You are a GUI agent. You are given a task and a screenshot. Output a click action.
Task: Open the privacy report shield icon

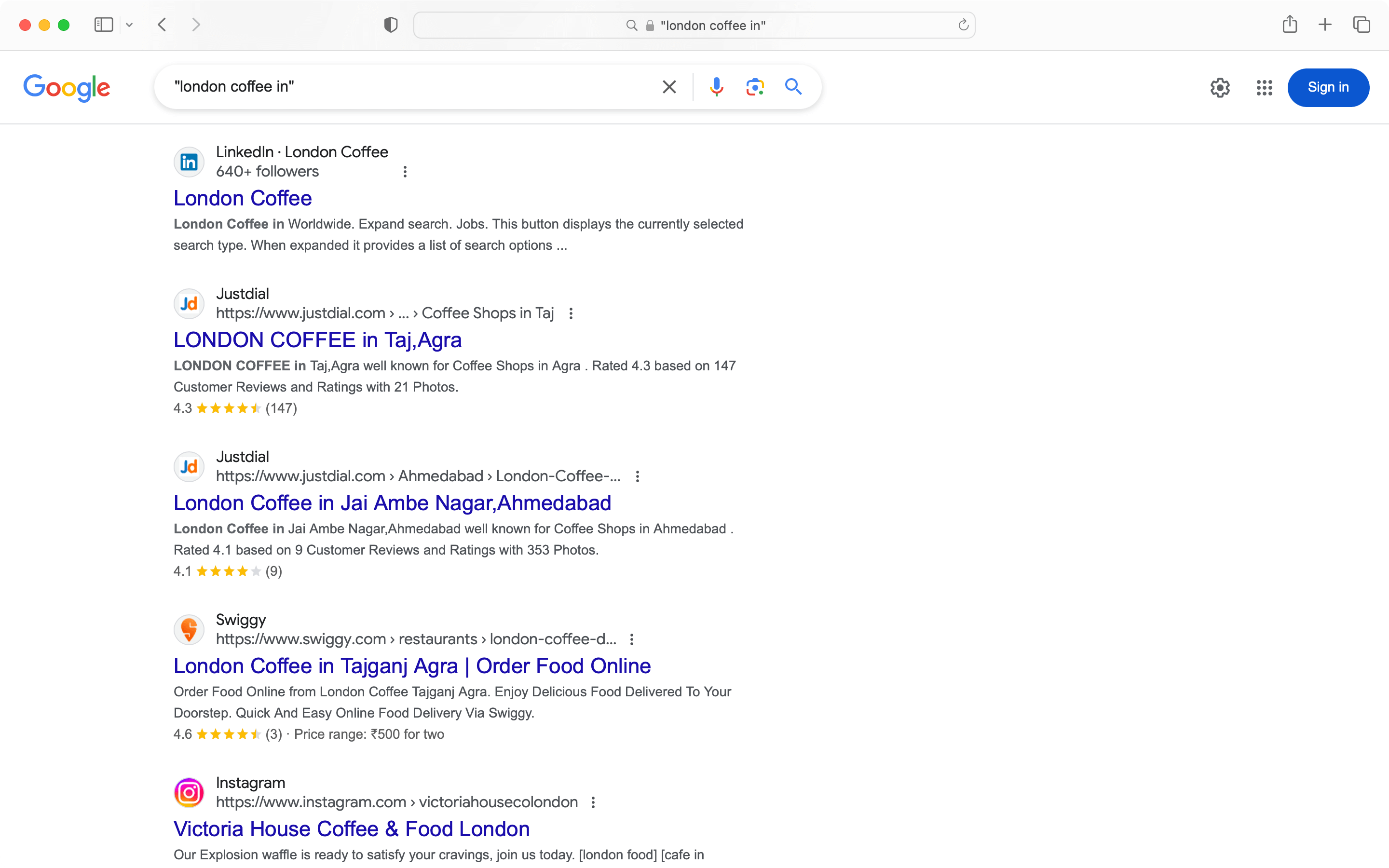point(391,25)
